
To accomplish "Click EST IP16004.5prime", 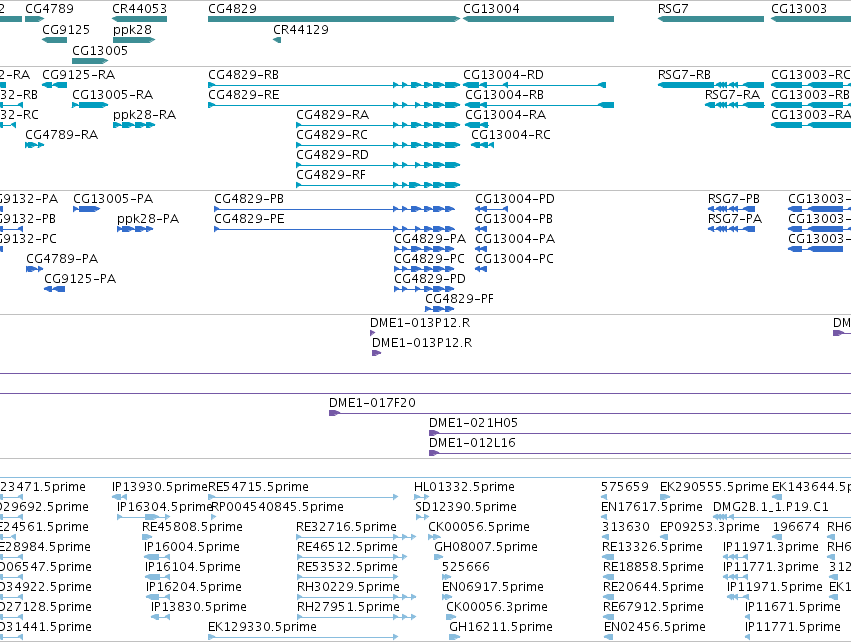I will point(192,548).
